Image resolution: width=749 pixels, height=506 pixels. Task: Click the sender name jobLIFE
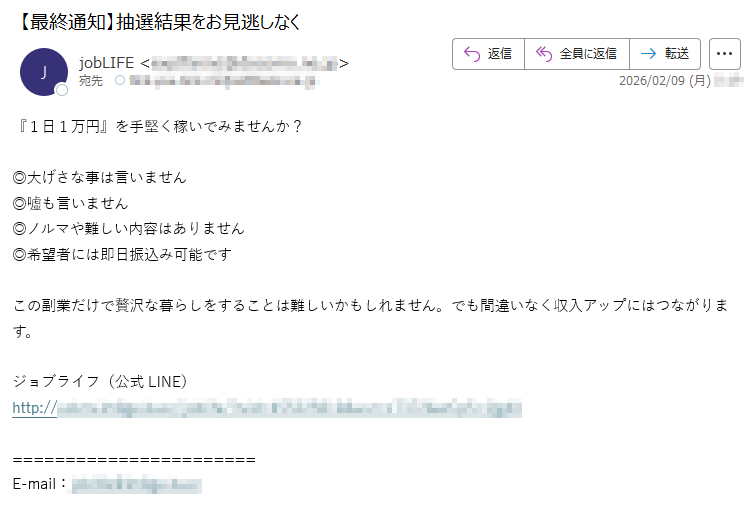(107, 63)
